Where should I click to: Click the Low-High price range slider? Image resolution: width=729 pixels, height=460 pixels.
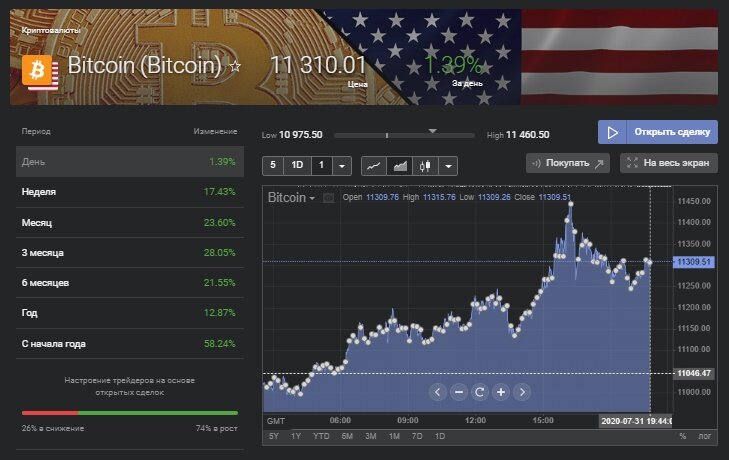pyautogui.click(x=408, y=135)
